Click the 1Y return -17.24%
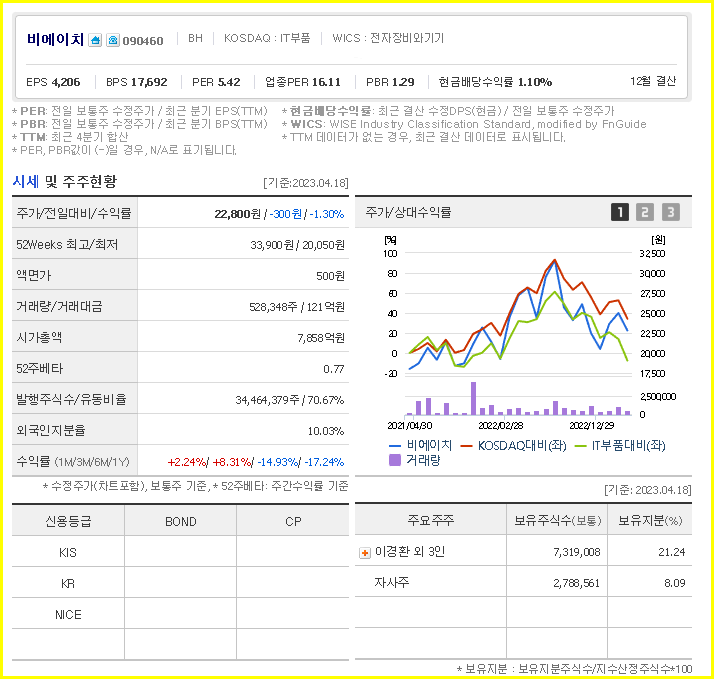 coord(324,462)
